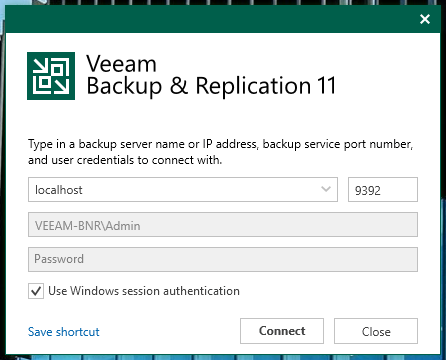Click the VEEAM-BNR\Admin username field
The width and height of the screenshot is (446, 360).
tap(223, 225)
